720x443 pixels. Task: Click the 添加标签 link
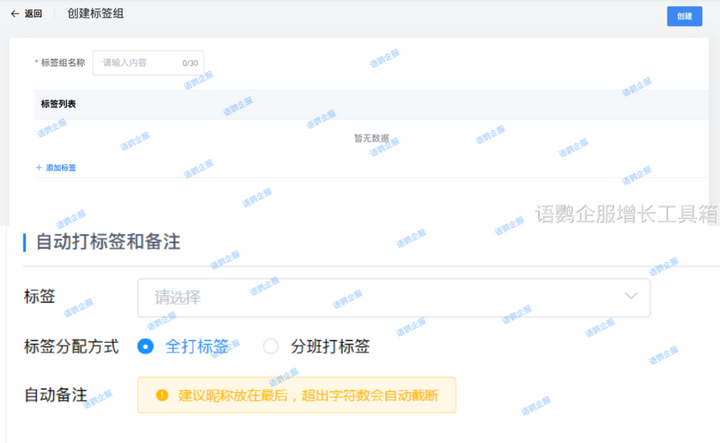61,168
